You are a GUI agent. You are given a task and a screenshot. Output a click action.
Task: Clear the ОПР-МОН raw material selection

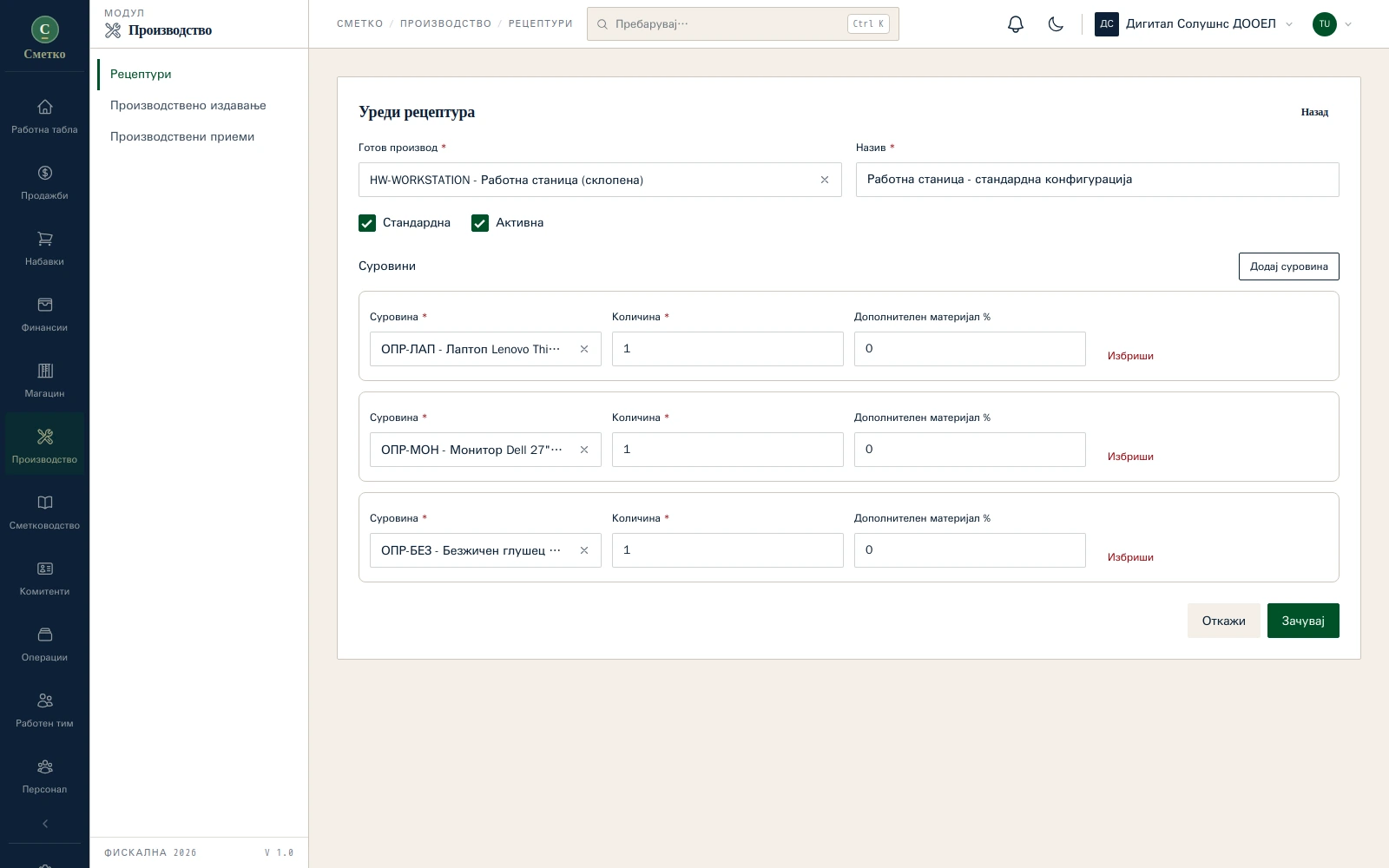click(584, 450)
